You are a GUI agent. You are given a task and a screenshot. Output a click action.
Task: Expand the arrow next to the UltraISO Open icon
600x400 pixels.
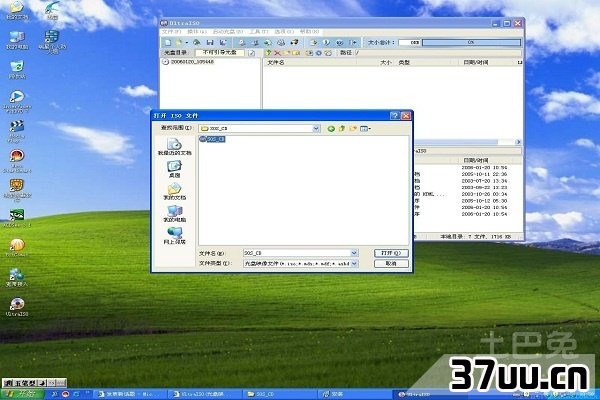[187, 42]
